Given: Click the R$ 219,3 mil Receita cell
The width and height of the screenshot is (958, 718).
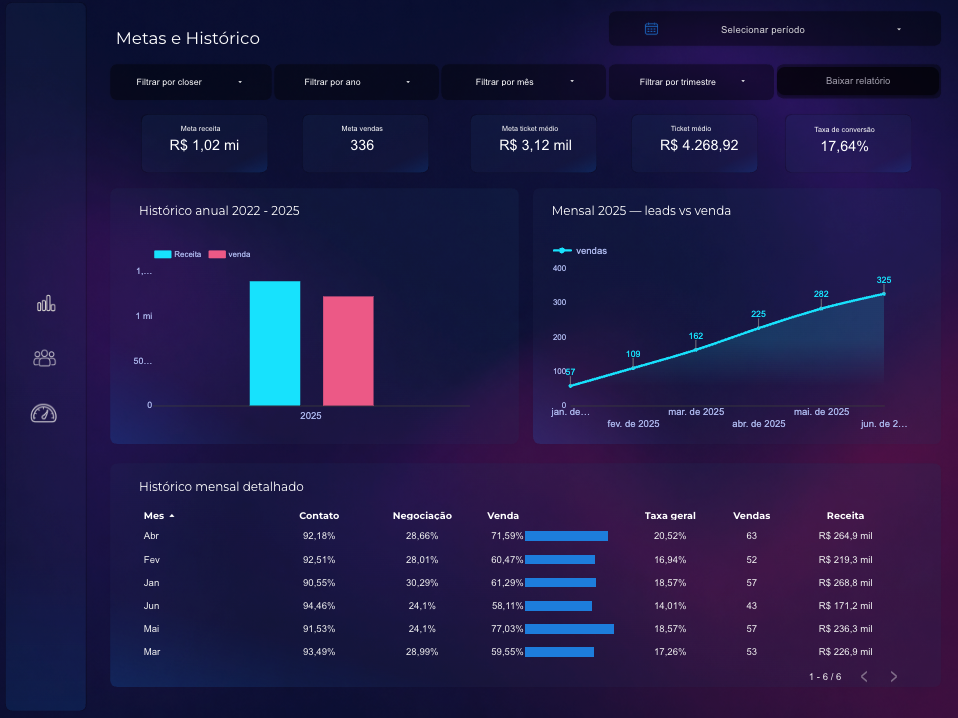Looking at the screenshot, I should click(x=846, y=560).
